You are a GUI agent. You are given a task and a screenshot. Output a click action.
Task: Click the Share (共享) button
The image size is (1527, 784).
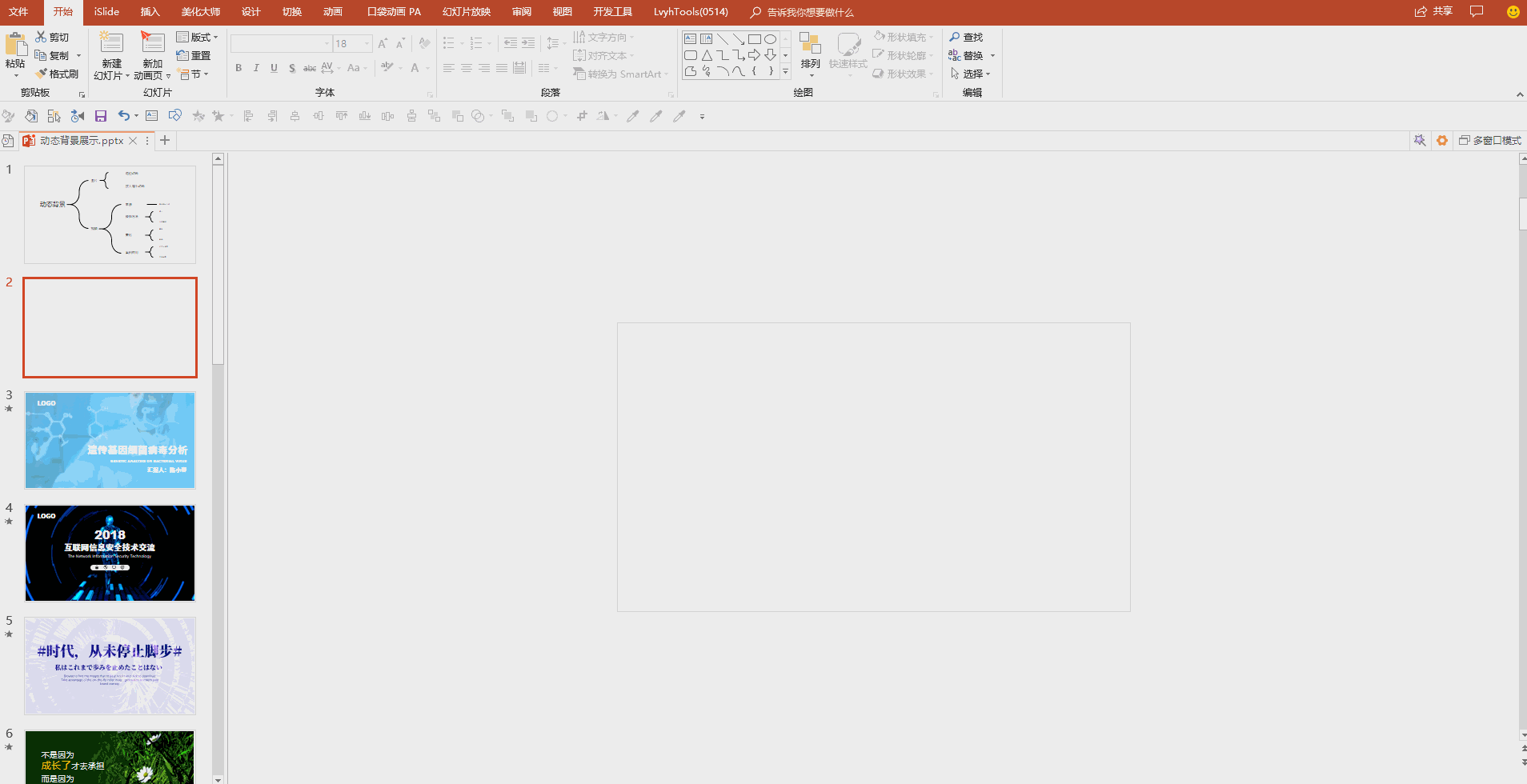[1433, 11]
